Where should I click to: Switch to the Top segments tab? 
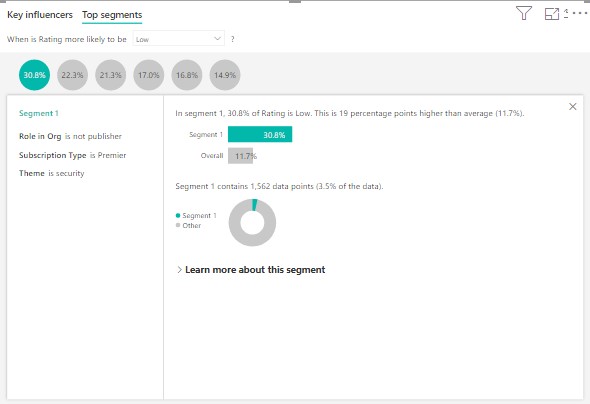click(x=112, y=15)
